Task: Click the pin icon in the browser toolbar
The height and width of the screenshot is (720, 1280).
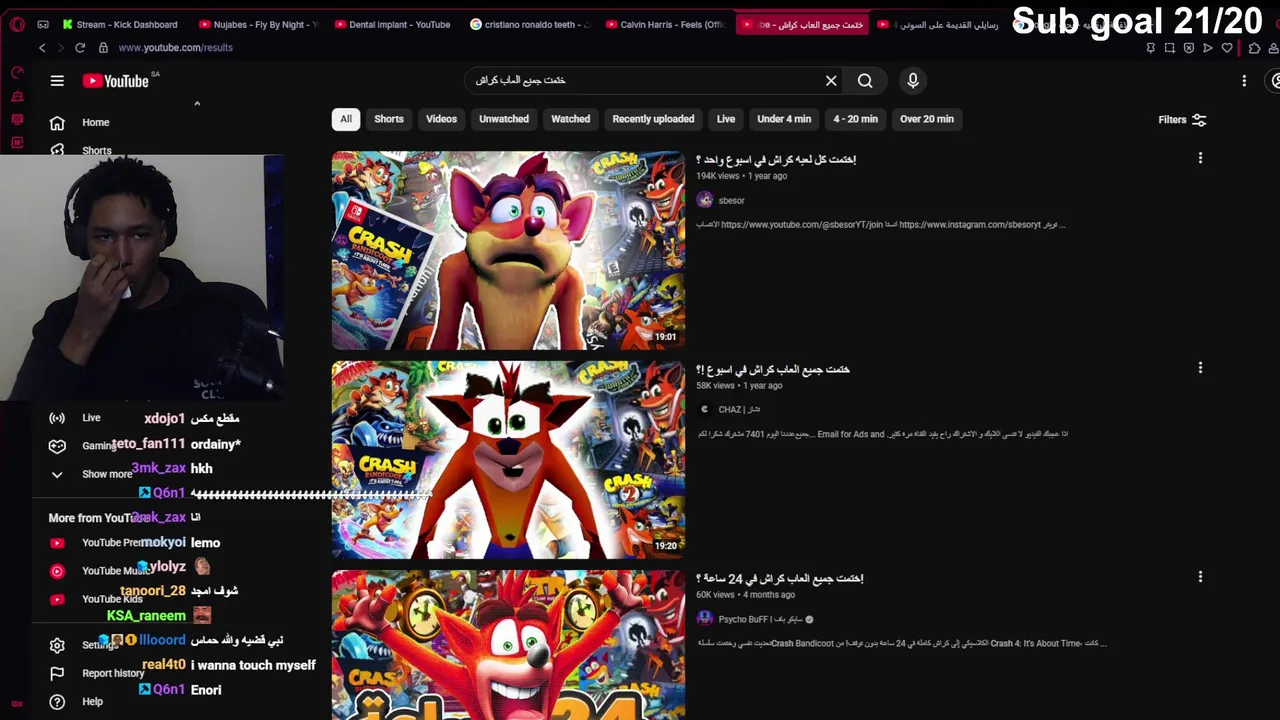Action: (x=1151, y=48)
